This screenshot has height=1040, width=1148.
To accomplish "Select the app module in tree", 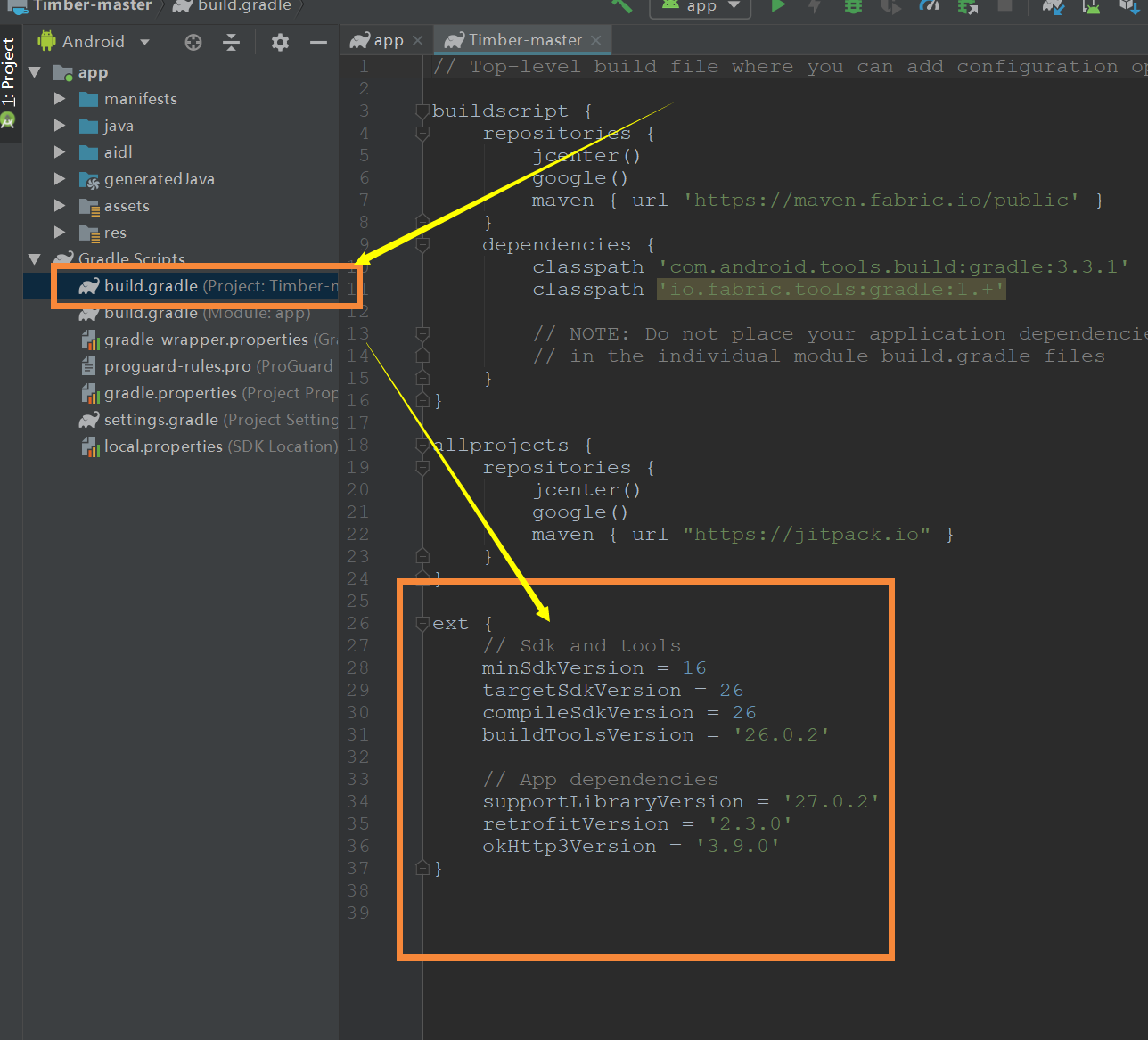I will (x=81, y=72).
